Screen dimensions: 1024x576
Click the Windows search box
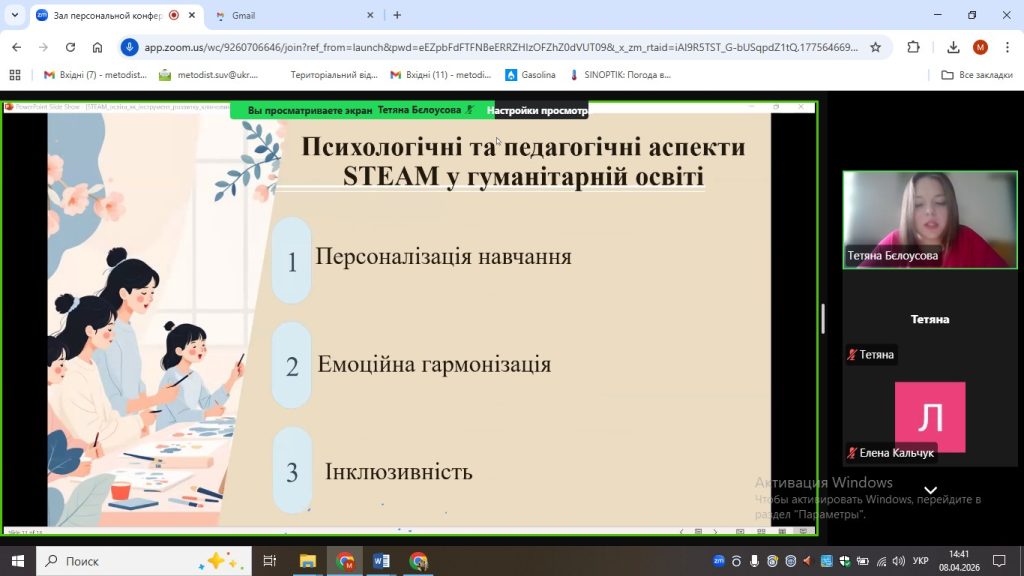(x=145, y=561)
